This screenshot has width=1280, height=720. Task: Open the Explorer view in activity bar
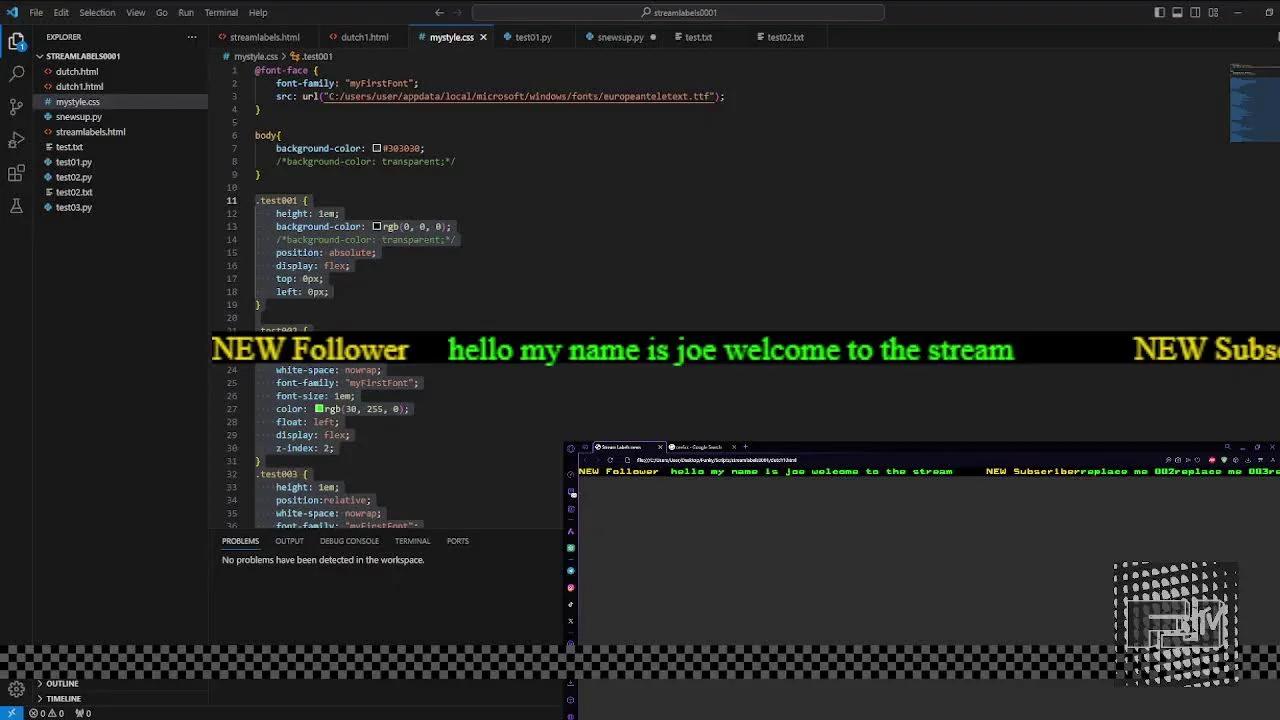[x=16, y=42]
